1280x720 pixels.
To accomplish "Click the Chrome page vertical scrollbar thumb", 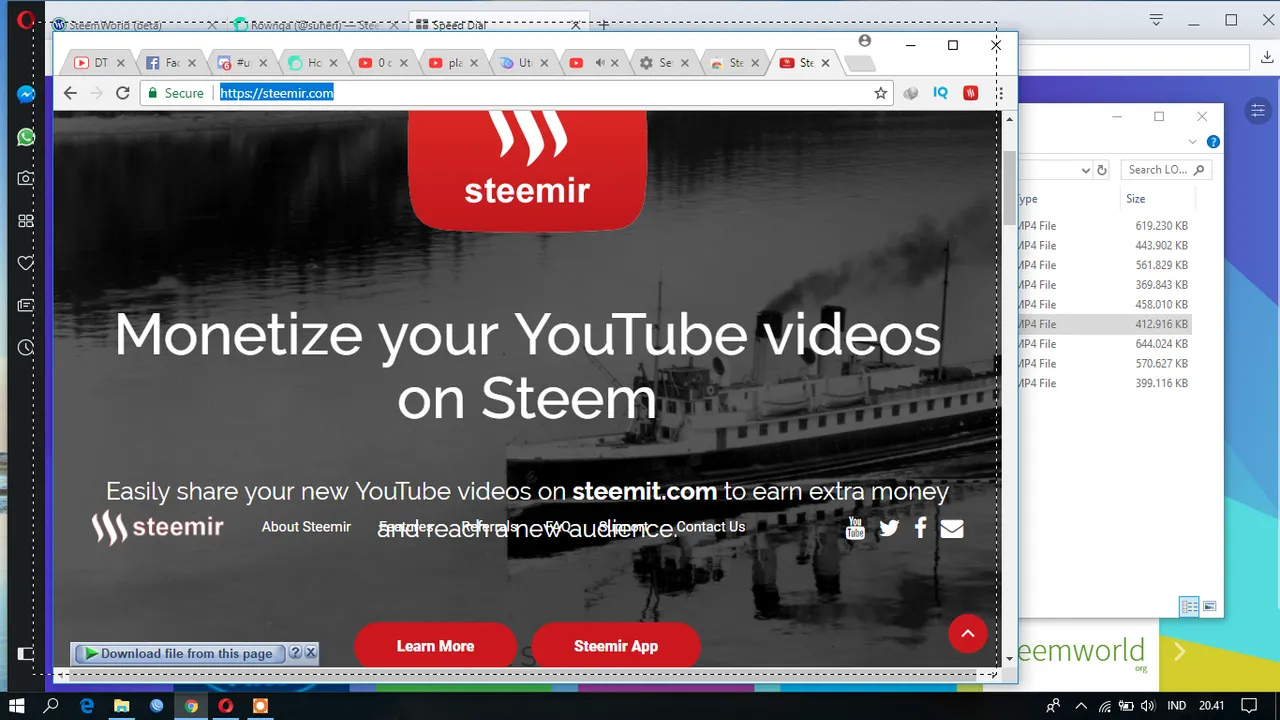I will click(x=1009, y=188).
